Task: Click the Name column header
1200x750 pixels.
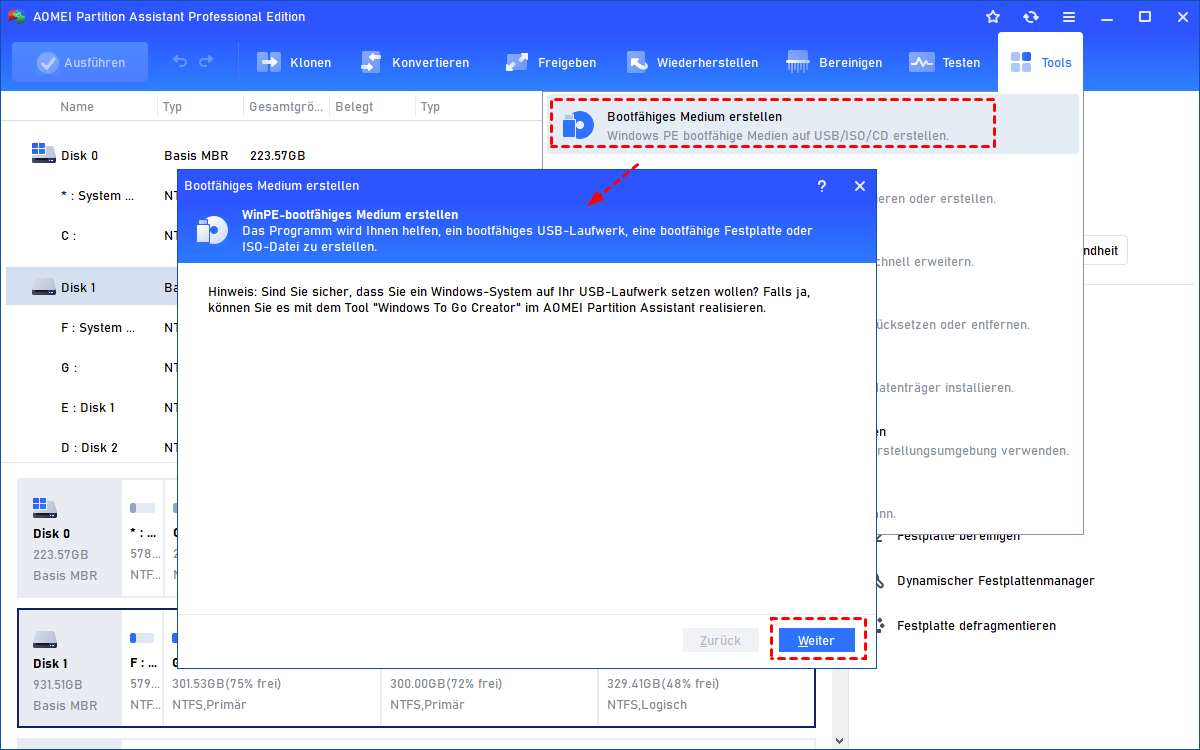Action: 77,107
